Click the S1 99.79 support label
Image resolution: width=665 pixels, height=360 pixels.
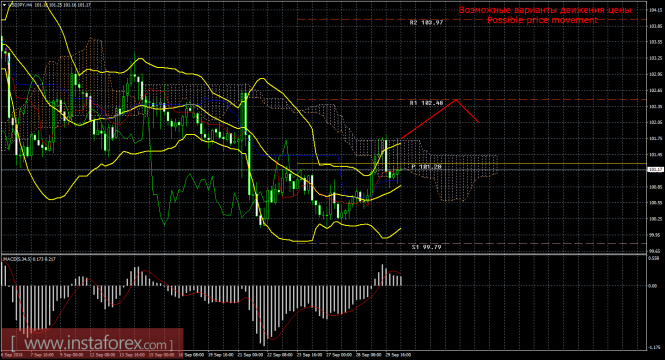(427, 247)
